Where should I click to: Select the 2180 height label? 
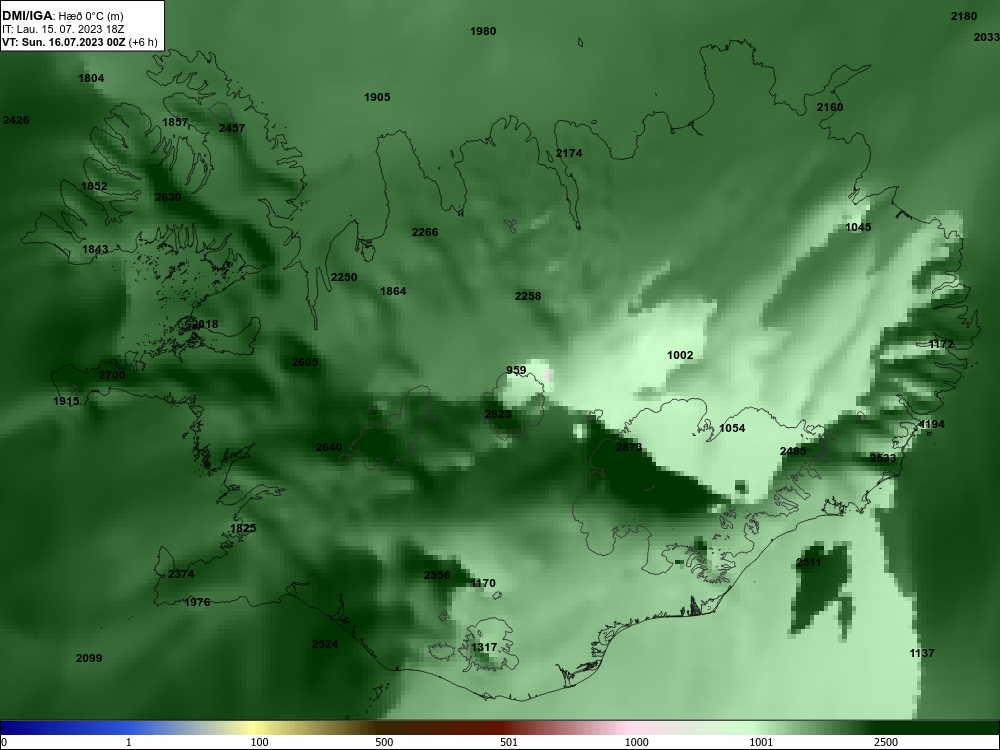click(964, 17)
